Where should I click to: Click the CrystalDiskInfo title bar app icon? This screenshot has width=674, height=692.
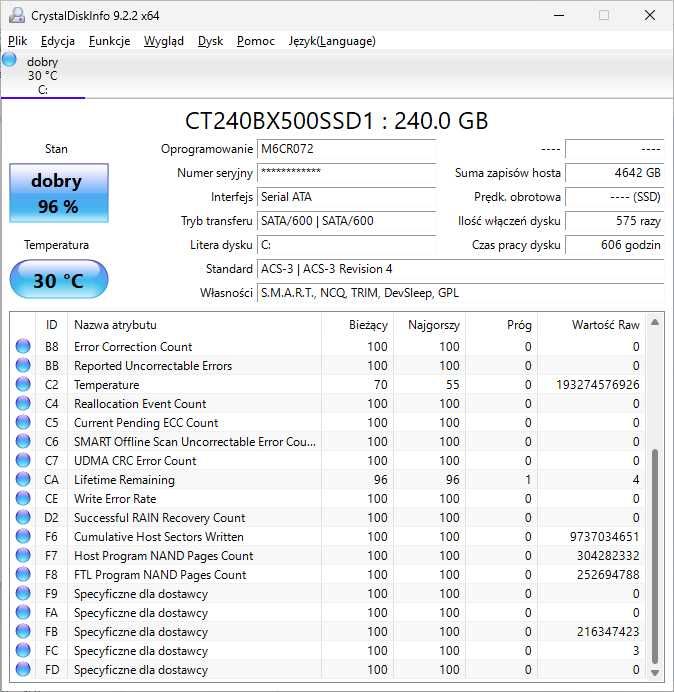click(x=17, y=15)
